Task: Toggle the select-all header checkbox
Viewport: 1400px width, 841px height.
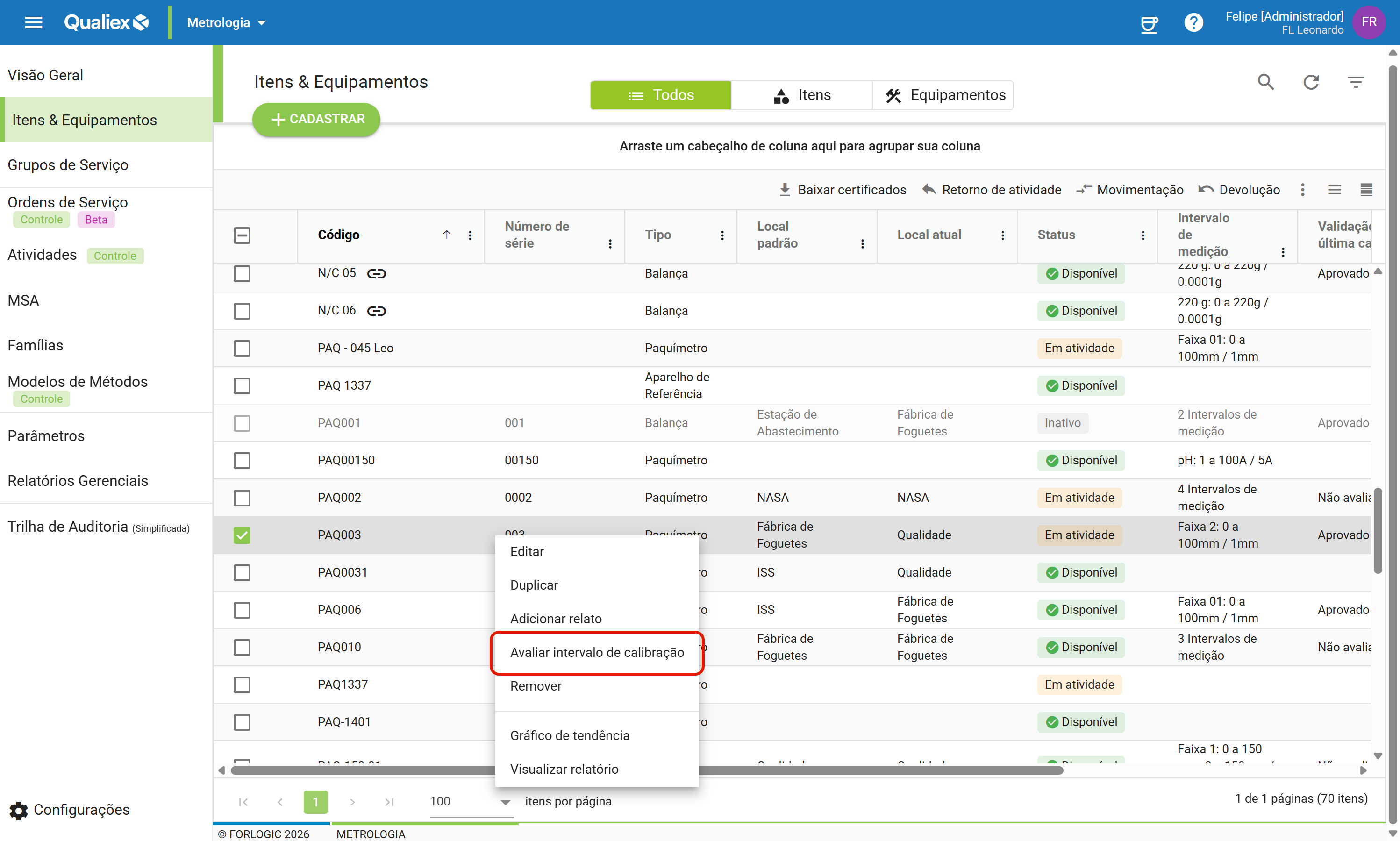Action: tap(242, 235)
